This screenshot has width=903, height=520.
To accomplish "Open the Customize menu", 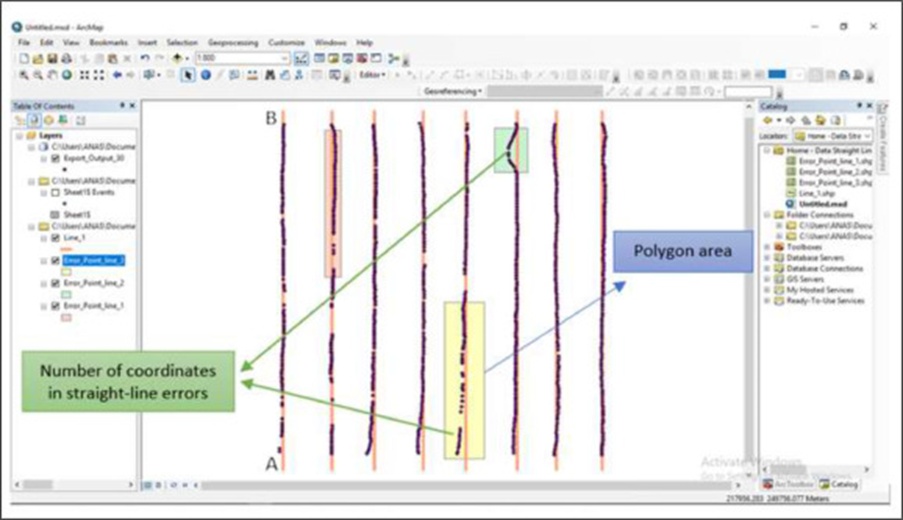I will [286, 43].
